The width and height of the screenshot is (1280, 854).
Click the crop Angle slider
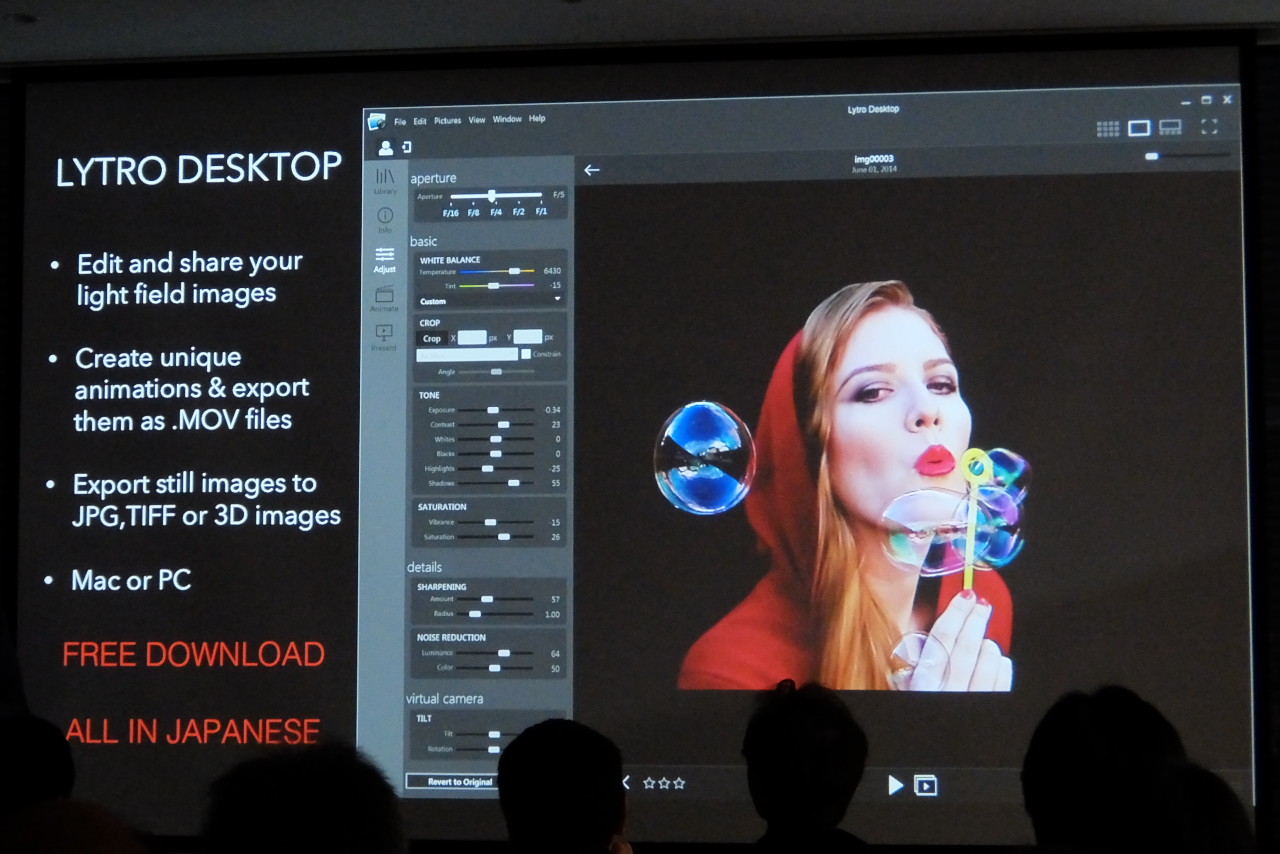(496, 372)
